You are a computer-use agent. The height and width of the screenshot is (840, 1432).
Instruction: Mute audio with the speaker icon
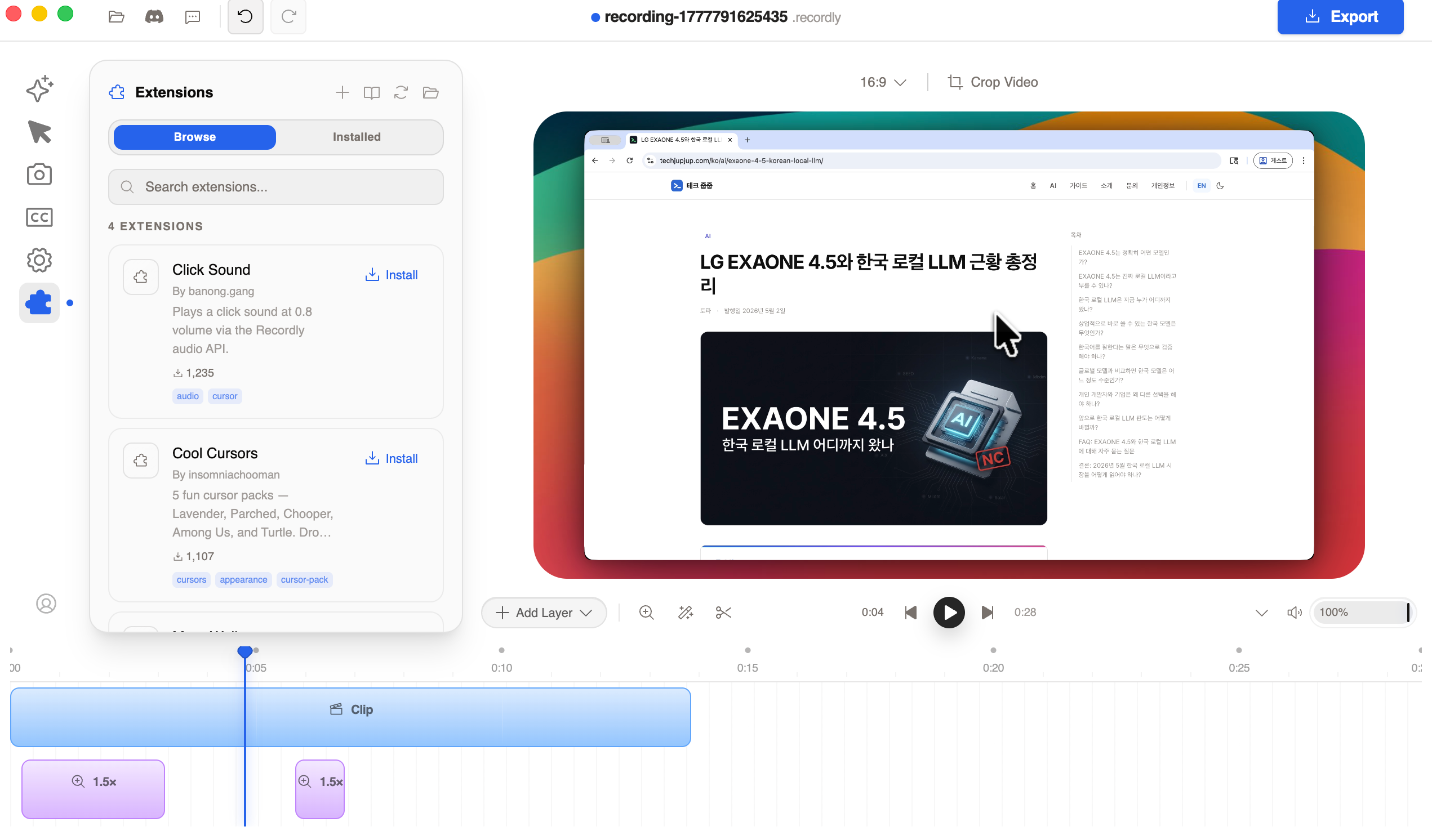click(x=1295, y=612)
